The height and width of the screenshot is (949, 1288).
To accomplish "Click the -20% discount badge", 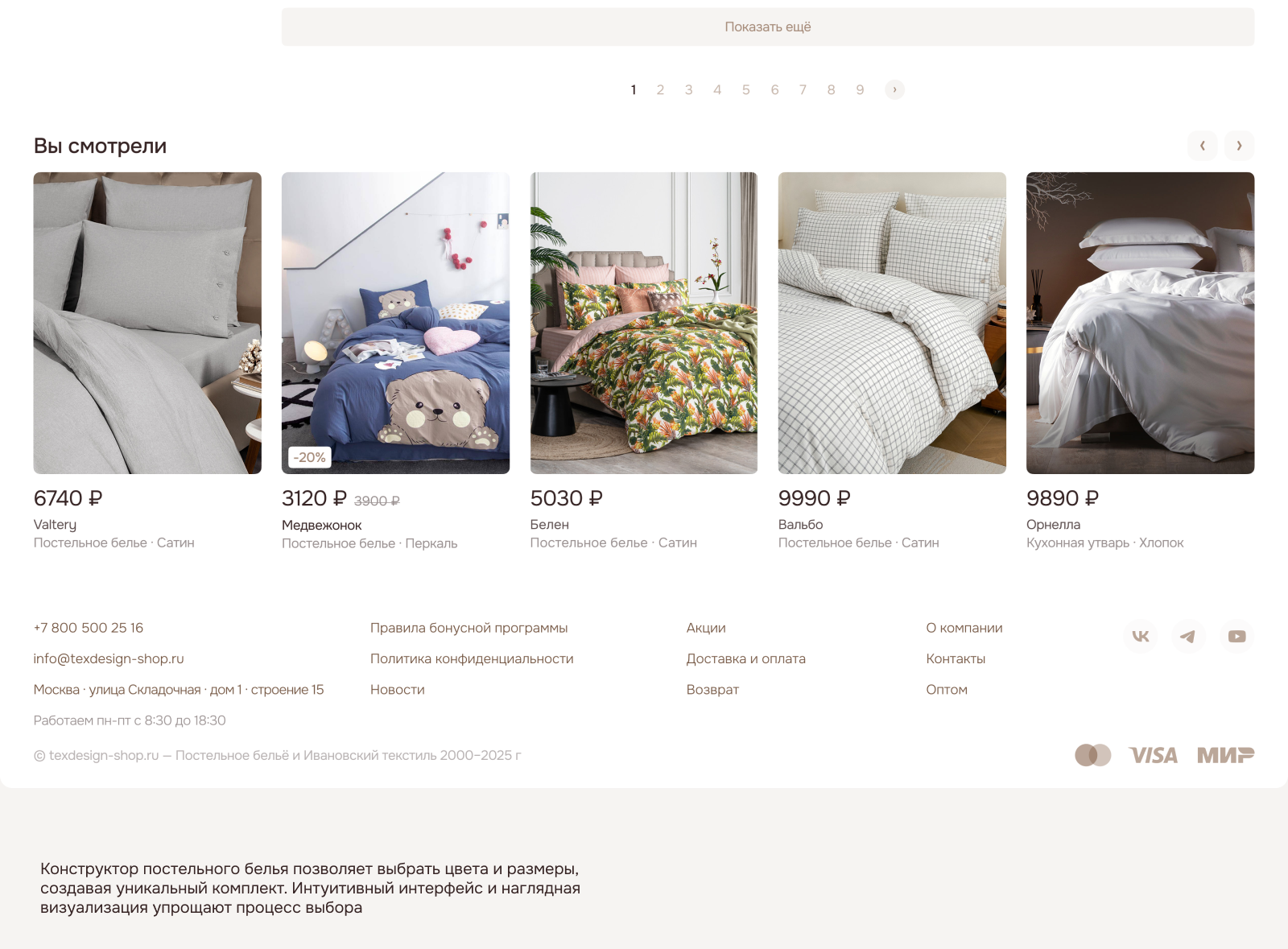I will 310,457.
